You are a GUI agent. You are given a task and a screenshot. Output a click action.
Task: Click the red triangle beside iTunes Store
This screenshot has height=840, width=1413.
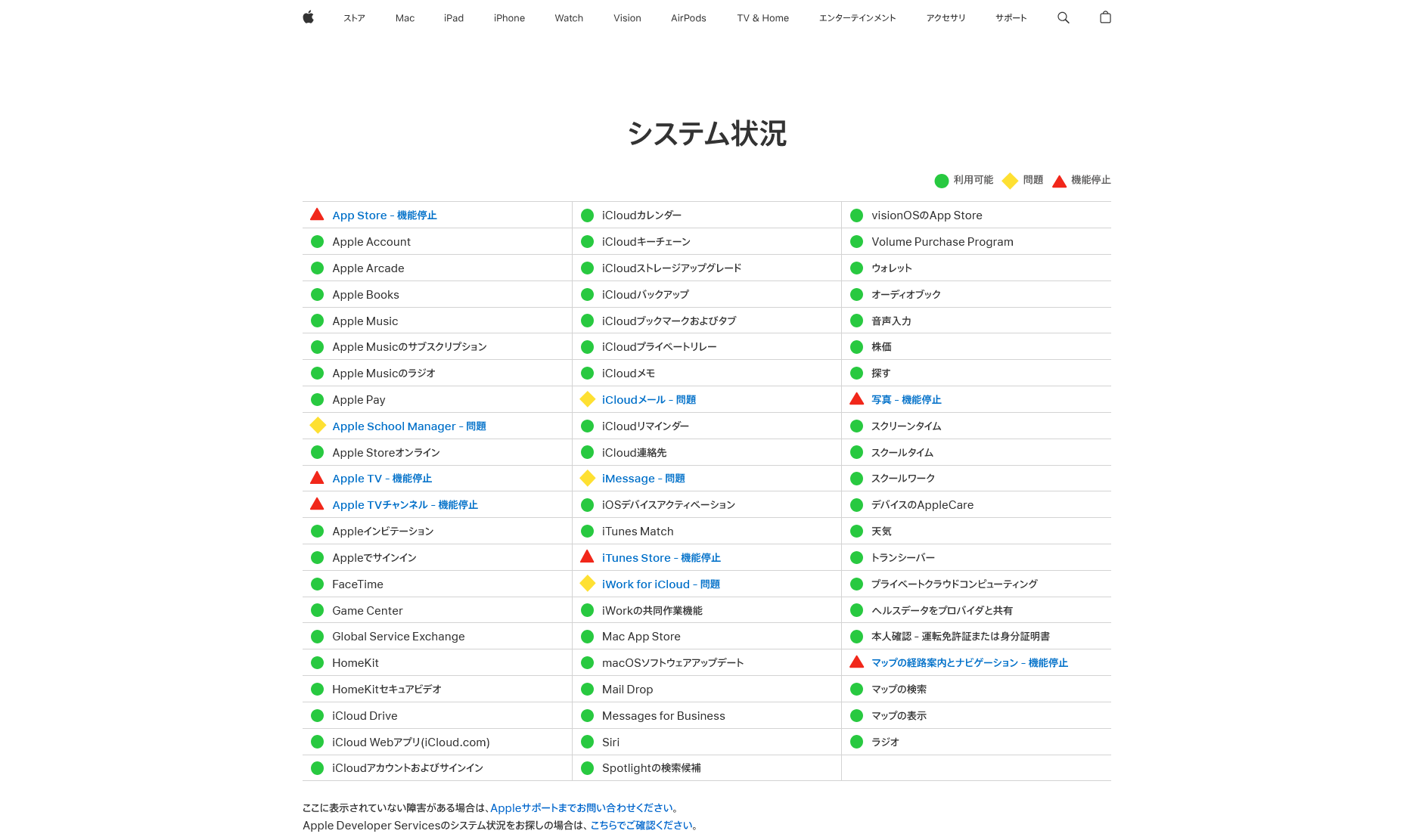coord(587,557)
